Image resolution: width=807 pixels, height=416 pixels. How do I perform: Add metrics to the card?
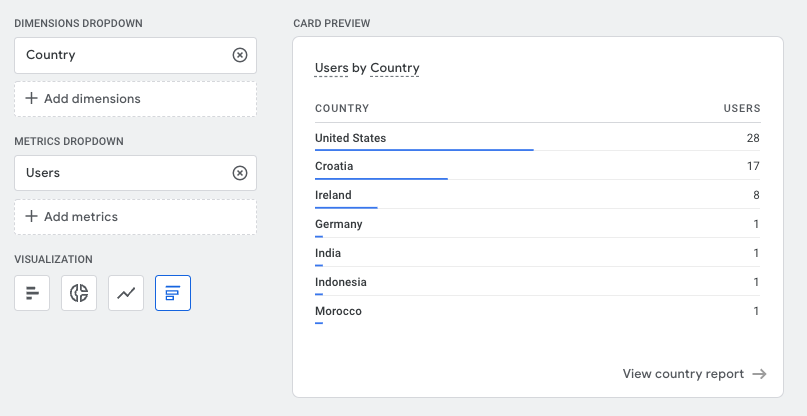[135, 217]
